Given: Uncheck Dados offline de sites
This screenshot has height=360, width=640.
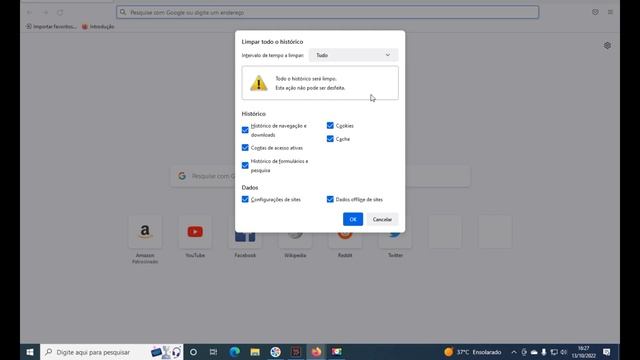Looking at the screenshot, I should click(x=330, y=199).
